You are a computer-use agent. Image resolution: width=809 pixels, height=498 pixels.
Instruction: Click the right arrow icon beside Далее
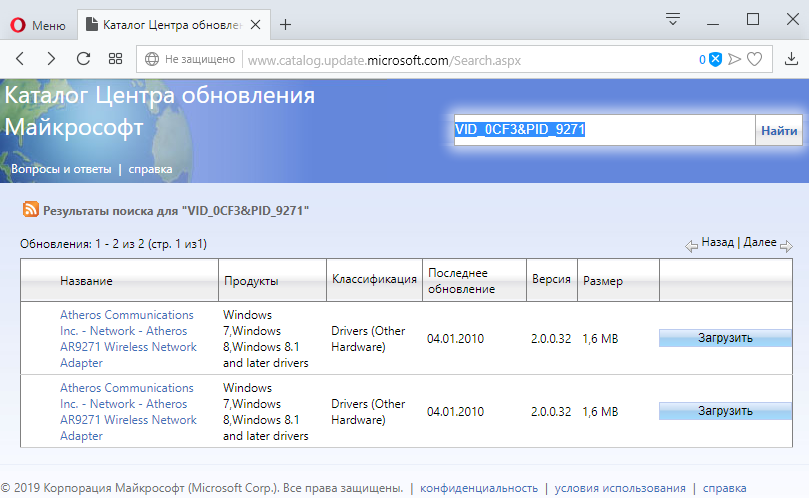point(786,246)
